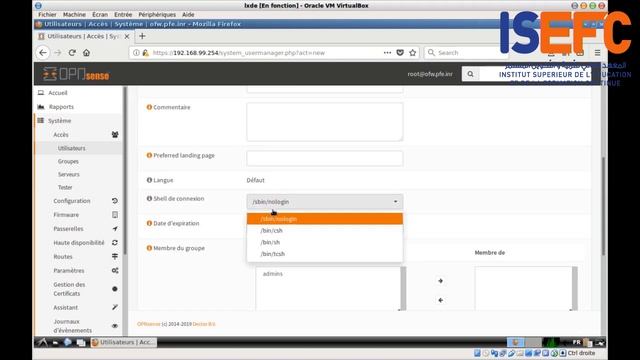
Task: Click the add-to-group right arrow button
Action: [x=440, y=281]
